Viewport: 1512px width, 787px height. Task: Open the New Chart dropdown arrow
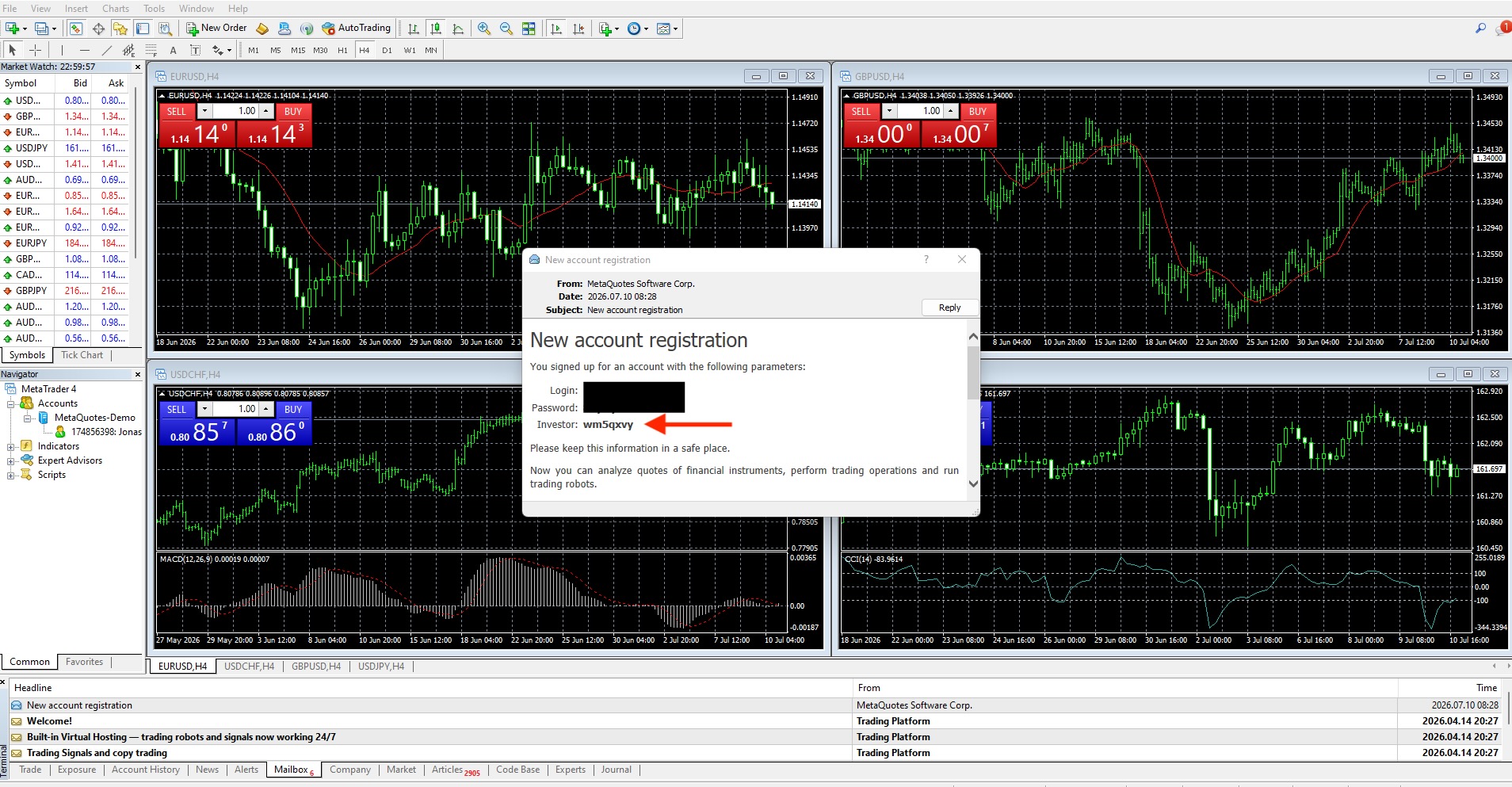pyautogui.click(x=25, y=29)
